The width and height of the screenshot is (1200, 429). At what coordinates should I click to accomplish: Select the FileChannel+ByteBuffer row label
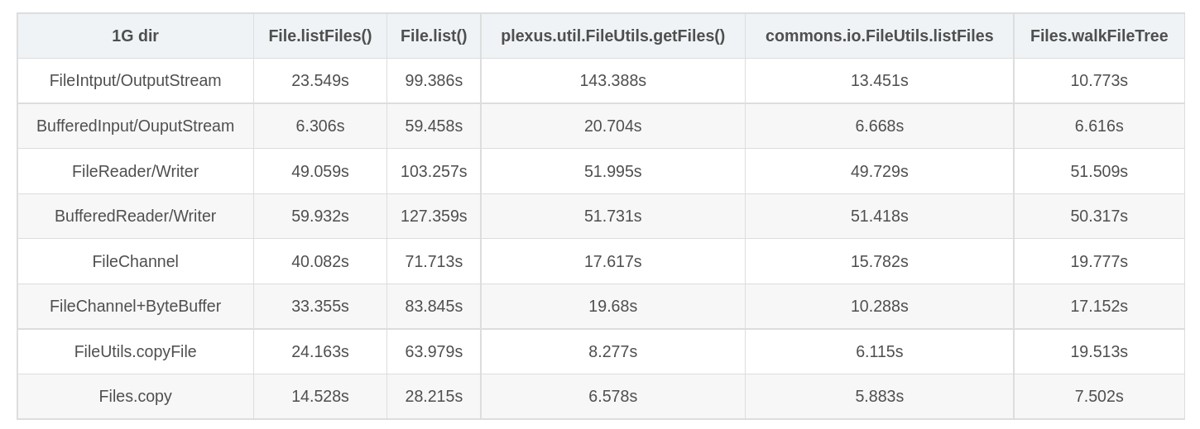(135, 306)
